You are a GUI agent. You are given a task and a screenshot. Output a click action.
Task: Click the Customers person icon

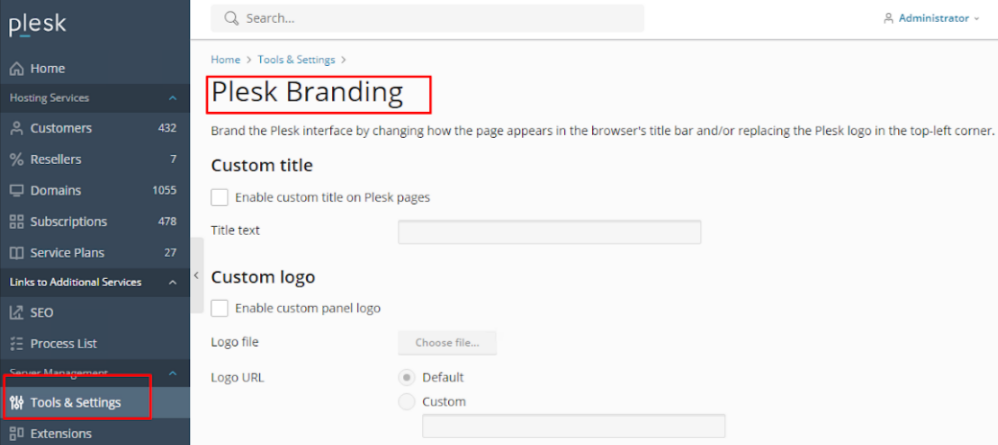[17, 128]
